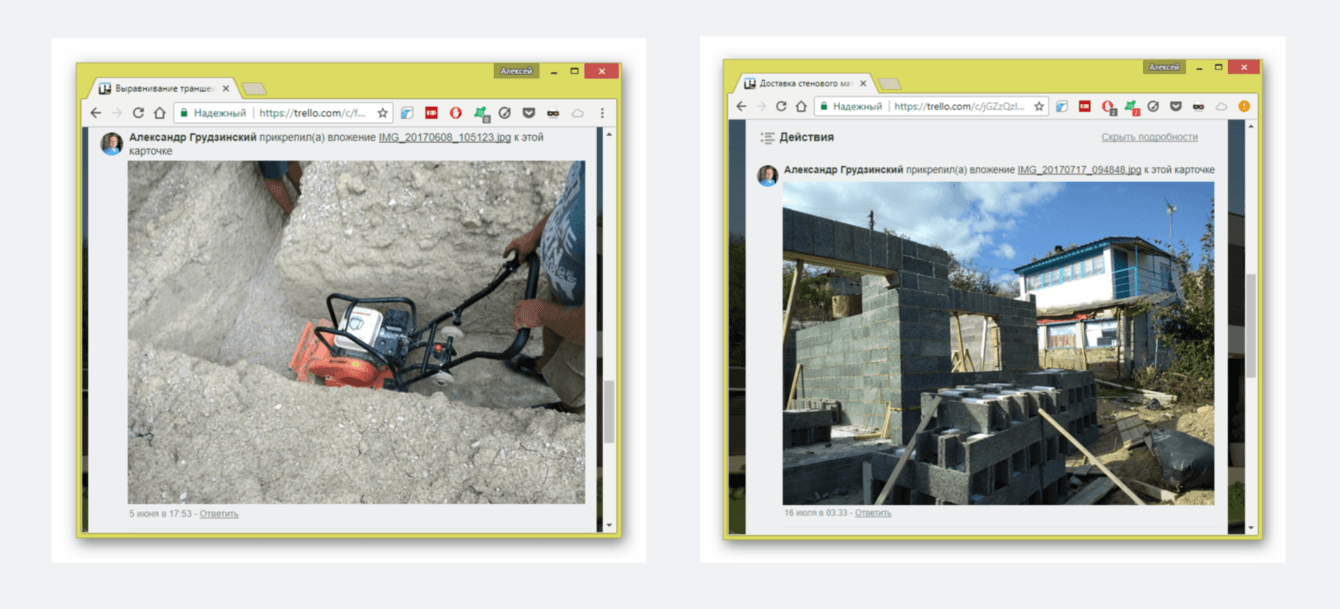Open attachment link IMG_20170608_105123.jpg
This screenshot has width=1340, height=609.
pos(444,137)
